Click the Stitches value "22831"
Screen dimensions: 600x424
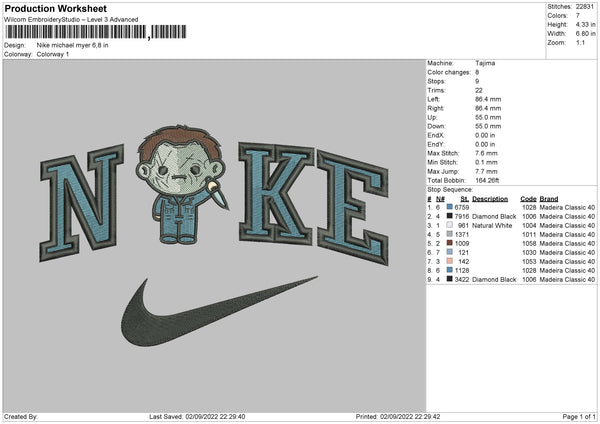(585, 7)
